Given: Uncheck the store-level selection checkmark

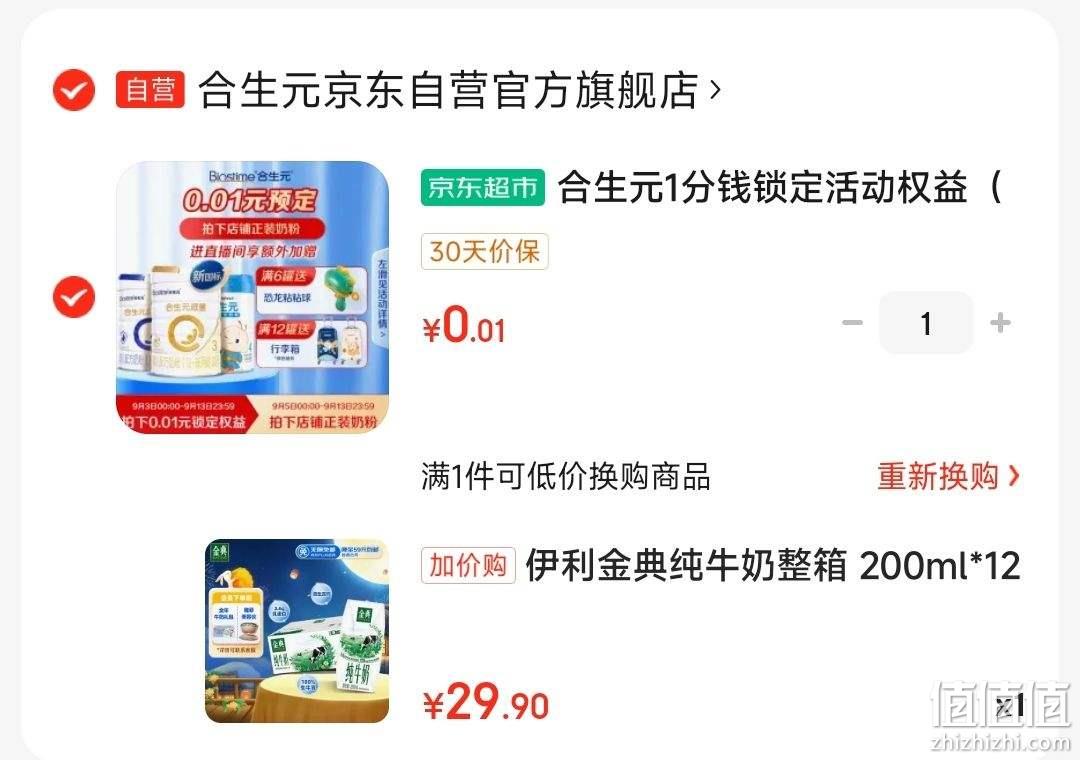Looking at the screenshot, I should (x=74, y=90).
